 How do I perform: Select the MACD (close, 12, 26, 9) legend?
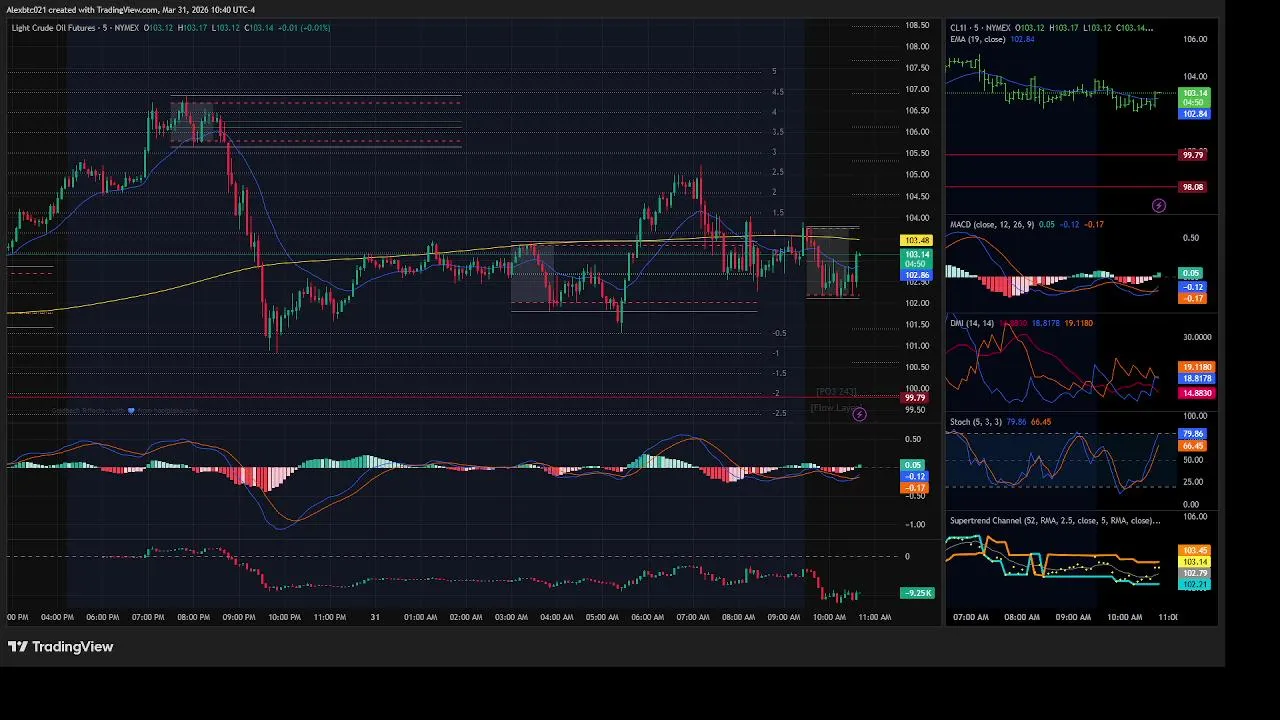(x=992, y=225)
